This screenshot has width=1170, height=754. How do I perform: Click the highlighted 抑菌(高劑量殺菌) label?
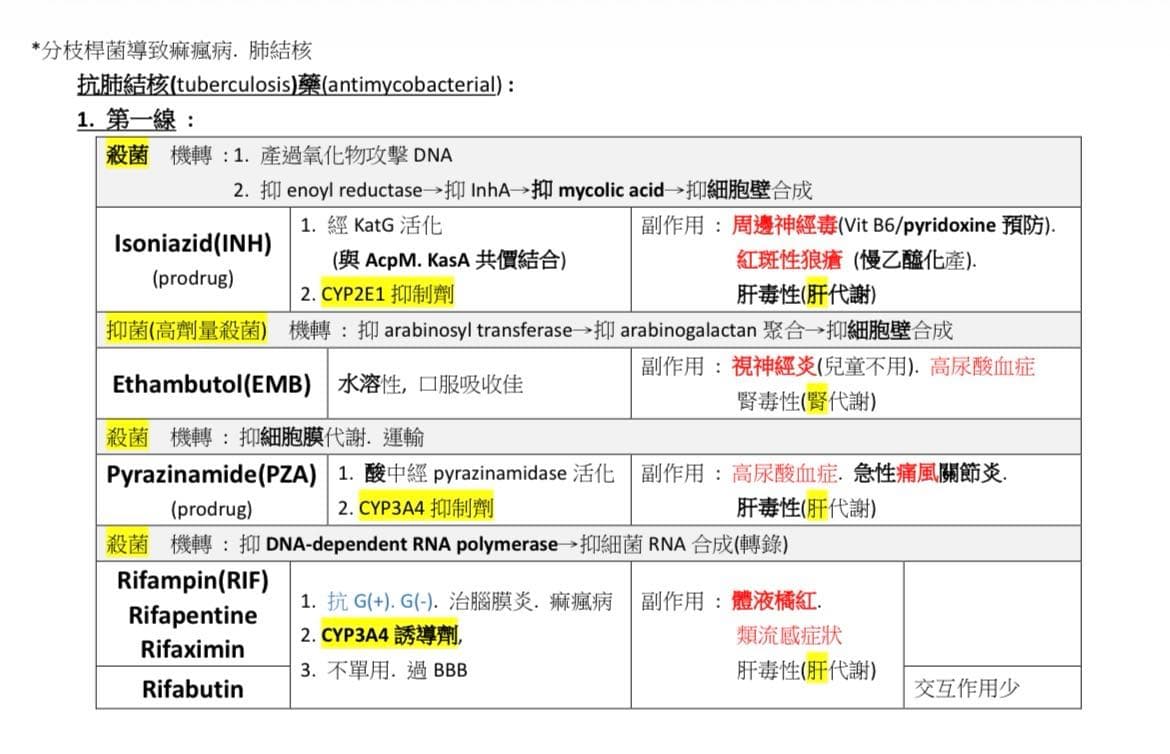[187, 330]
